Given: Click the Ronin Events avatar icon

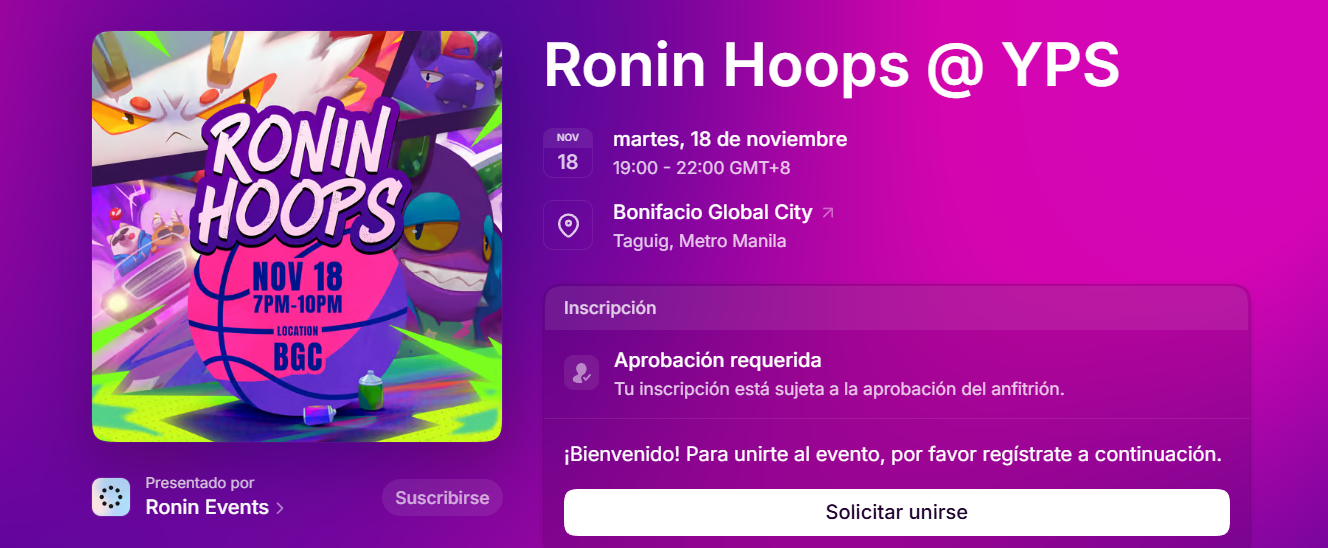Looking at the screenshot, I should (111, 496).
